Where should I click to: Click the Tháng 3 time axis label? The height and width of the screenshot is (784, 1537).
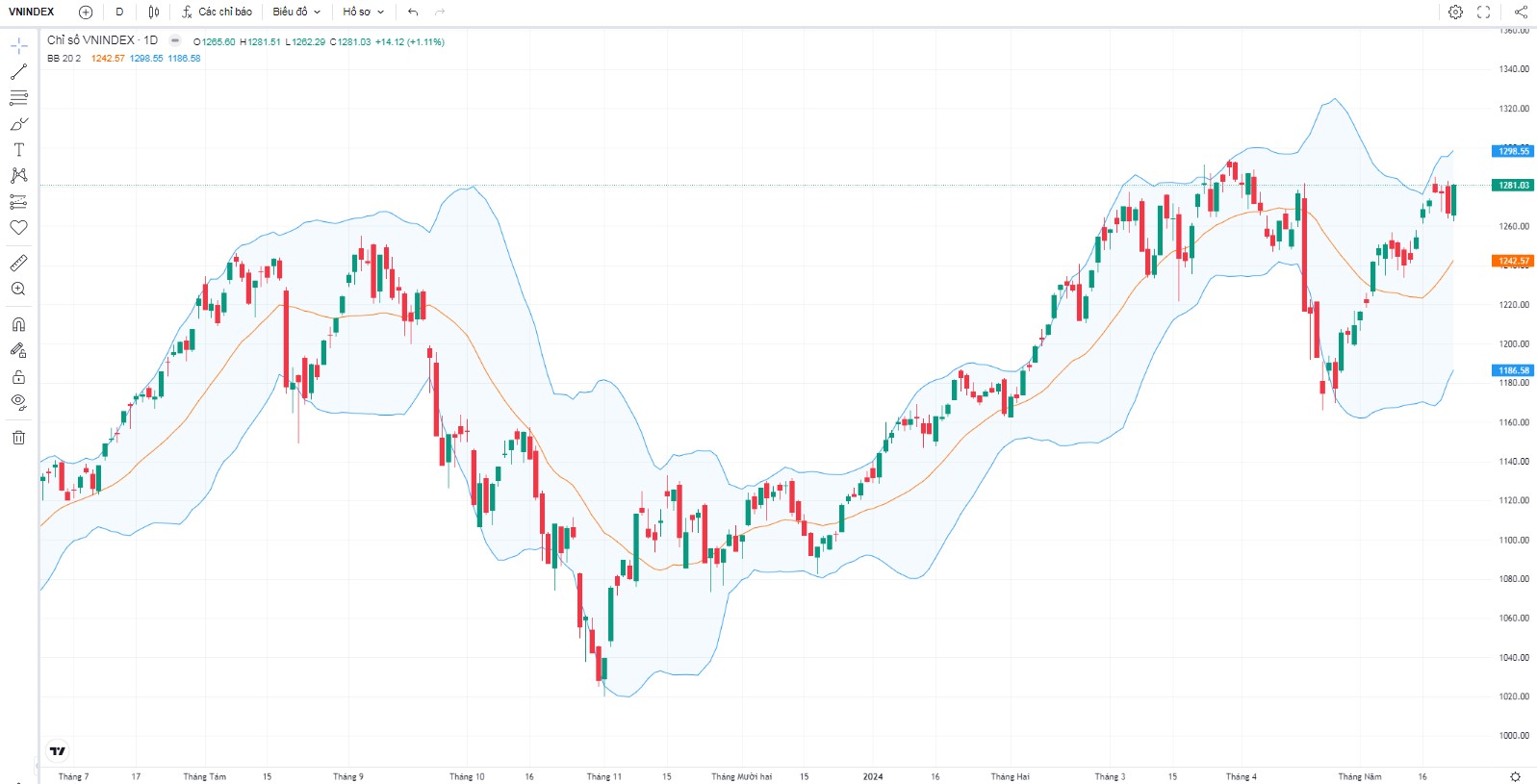click(x=1110, y=776)
